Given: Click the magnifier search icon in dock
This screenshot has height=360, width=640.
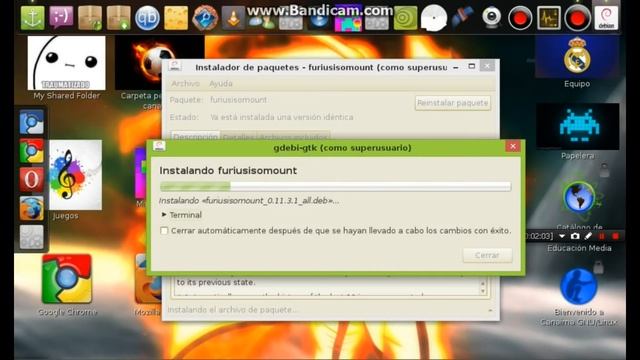Looking at the screenshot, I should tap(205, 18).
